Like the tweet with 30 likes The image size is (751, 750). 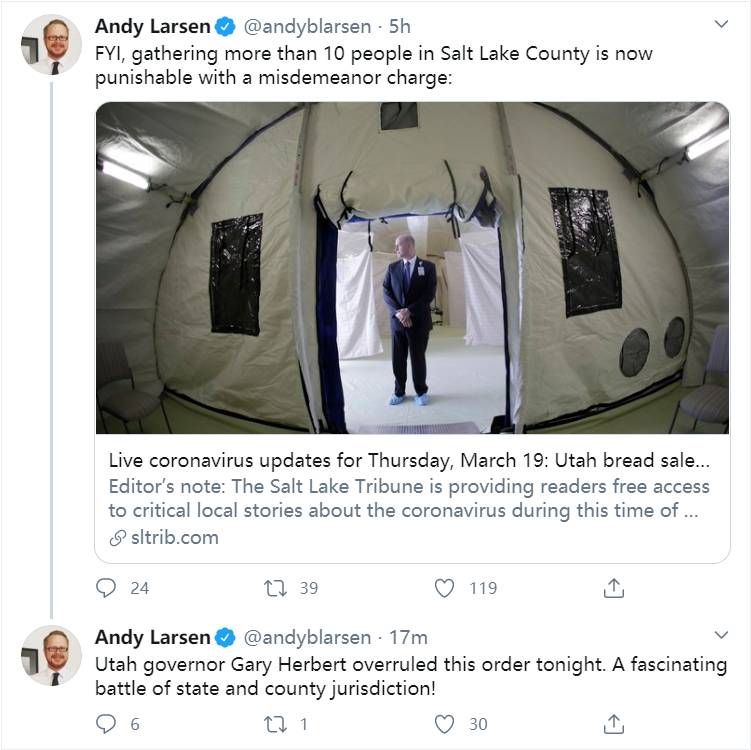[x=445, y=723]
